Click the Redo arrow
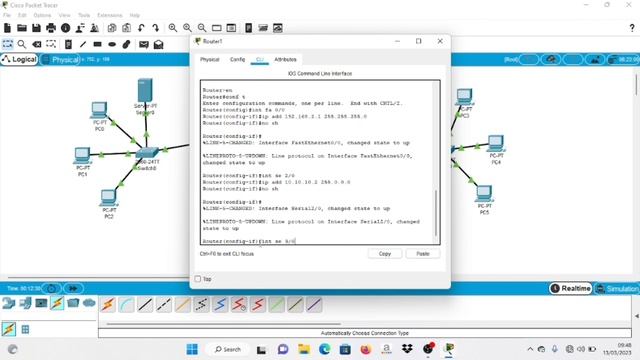Image resolution: width=640 pixels, height=360 pixels. pos(156,28)
